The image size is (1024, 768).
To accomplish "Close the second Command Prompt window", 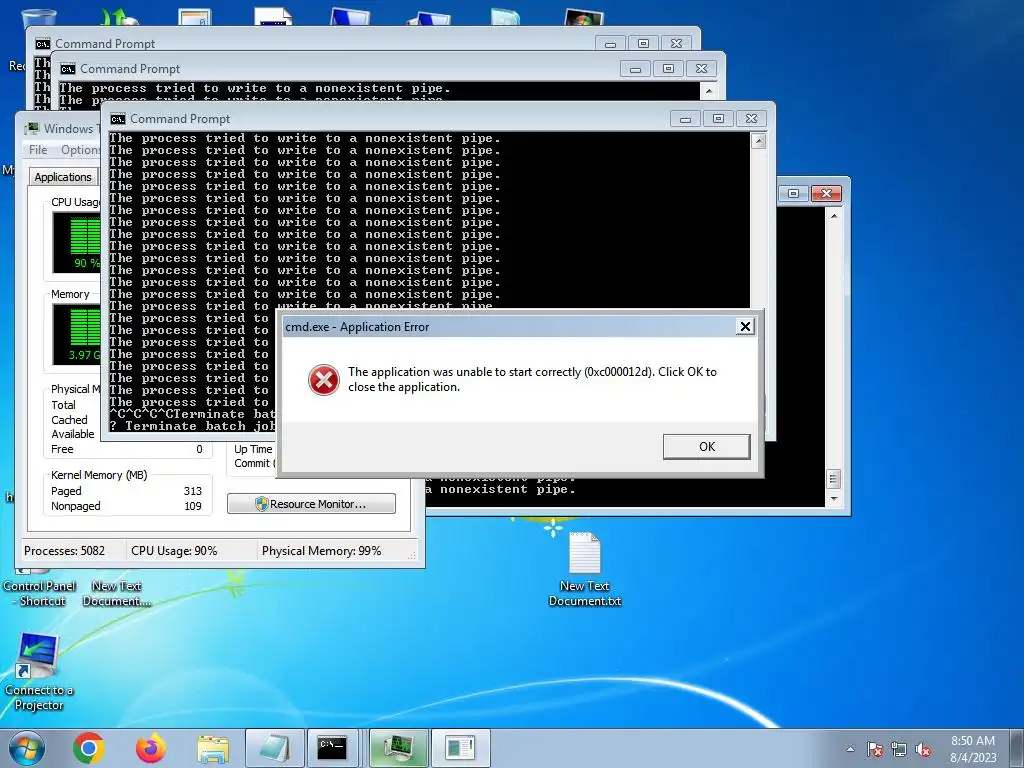I will point(701,69).
